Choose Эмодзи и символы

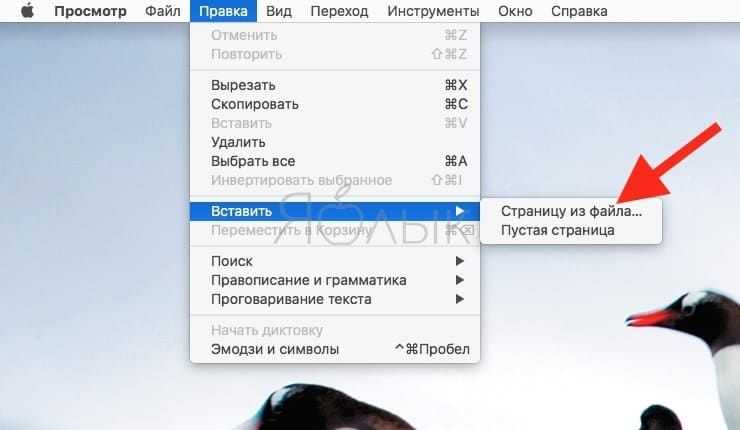[x=335, y=349]
